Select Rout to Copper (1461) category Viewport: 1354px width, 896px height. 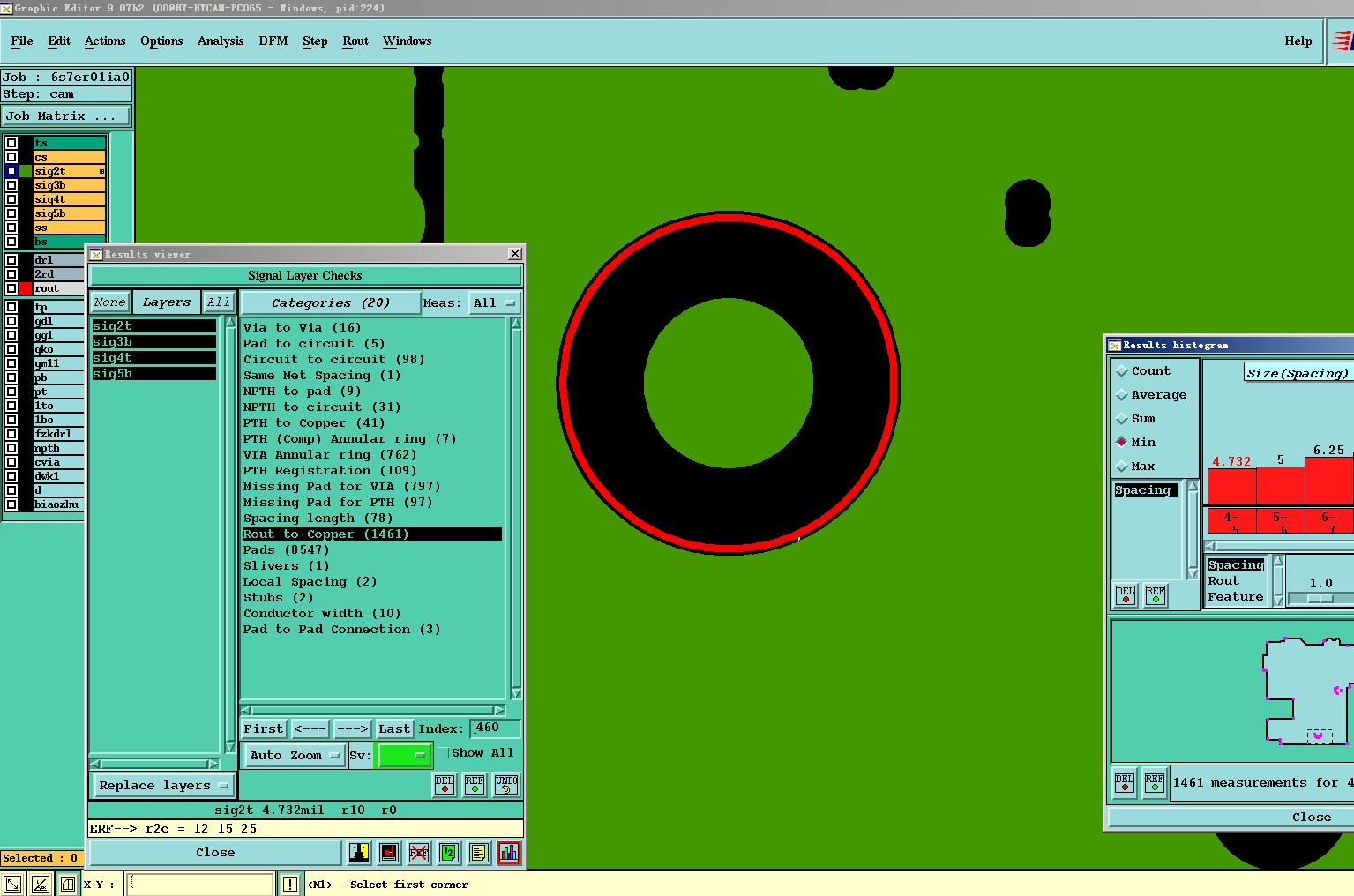(x=372, y=534)
